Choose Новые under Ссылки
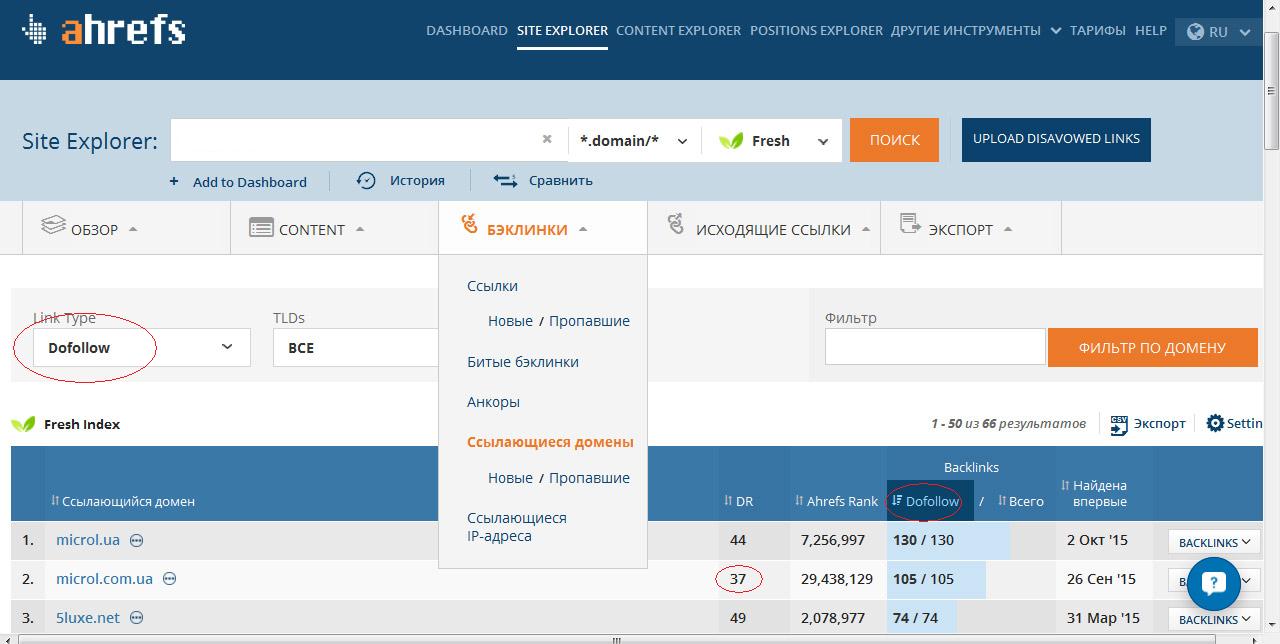1280x644 pixels. [510, 320]
